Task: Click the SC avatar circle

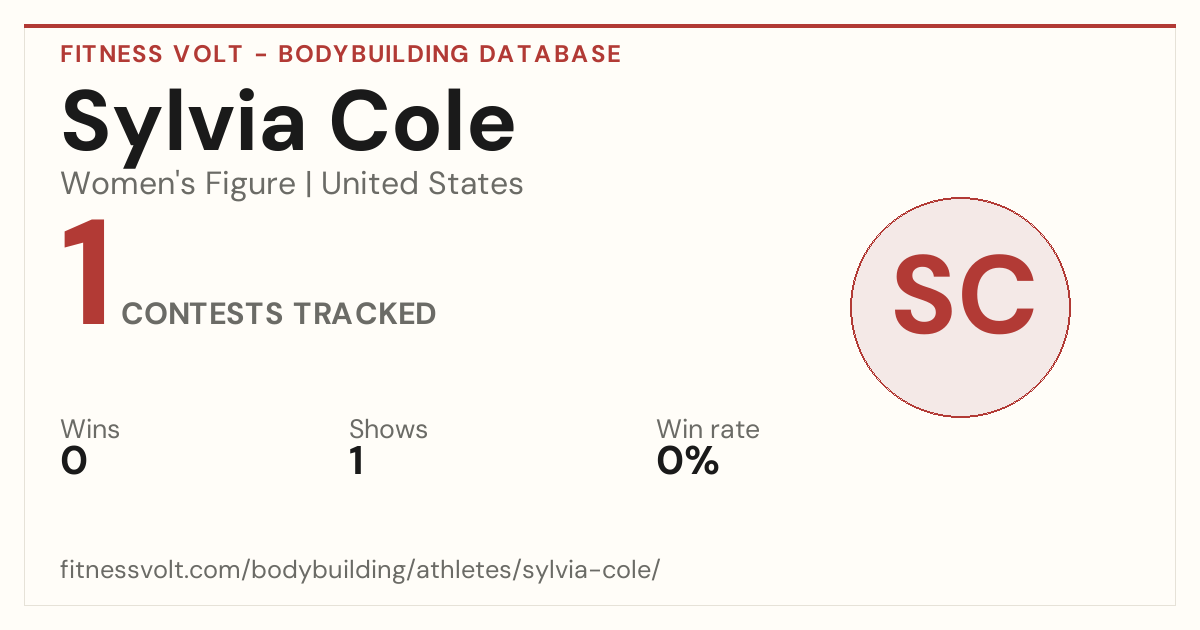Action: [960, 307]
